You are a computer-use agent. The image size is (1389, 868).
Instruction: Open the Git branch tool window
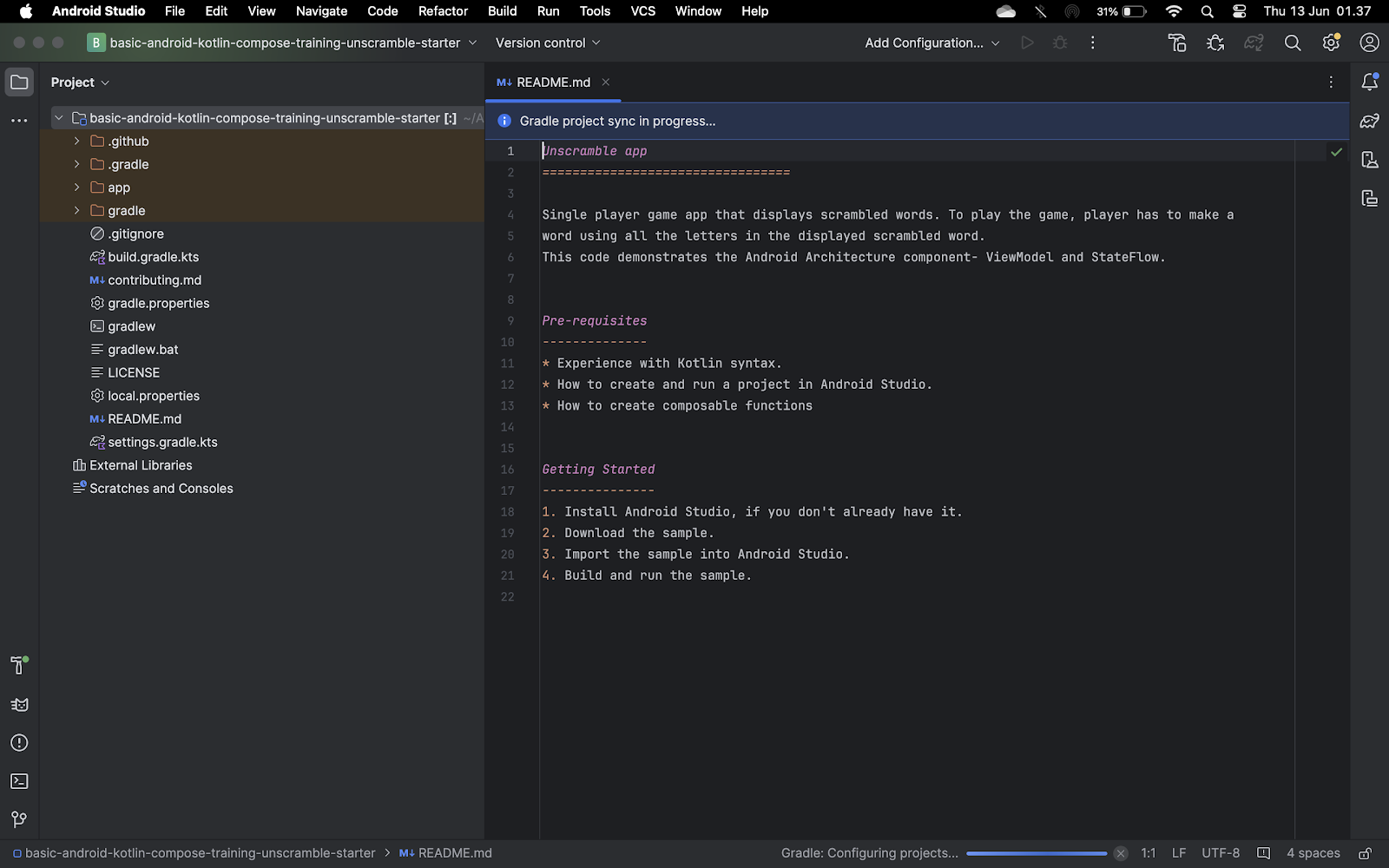click(19, 819)
